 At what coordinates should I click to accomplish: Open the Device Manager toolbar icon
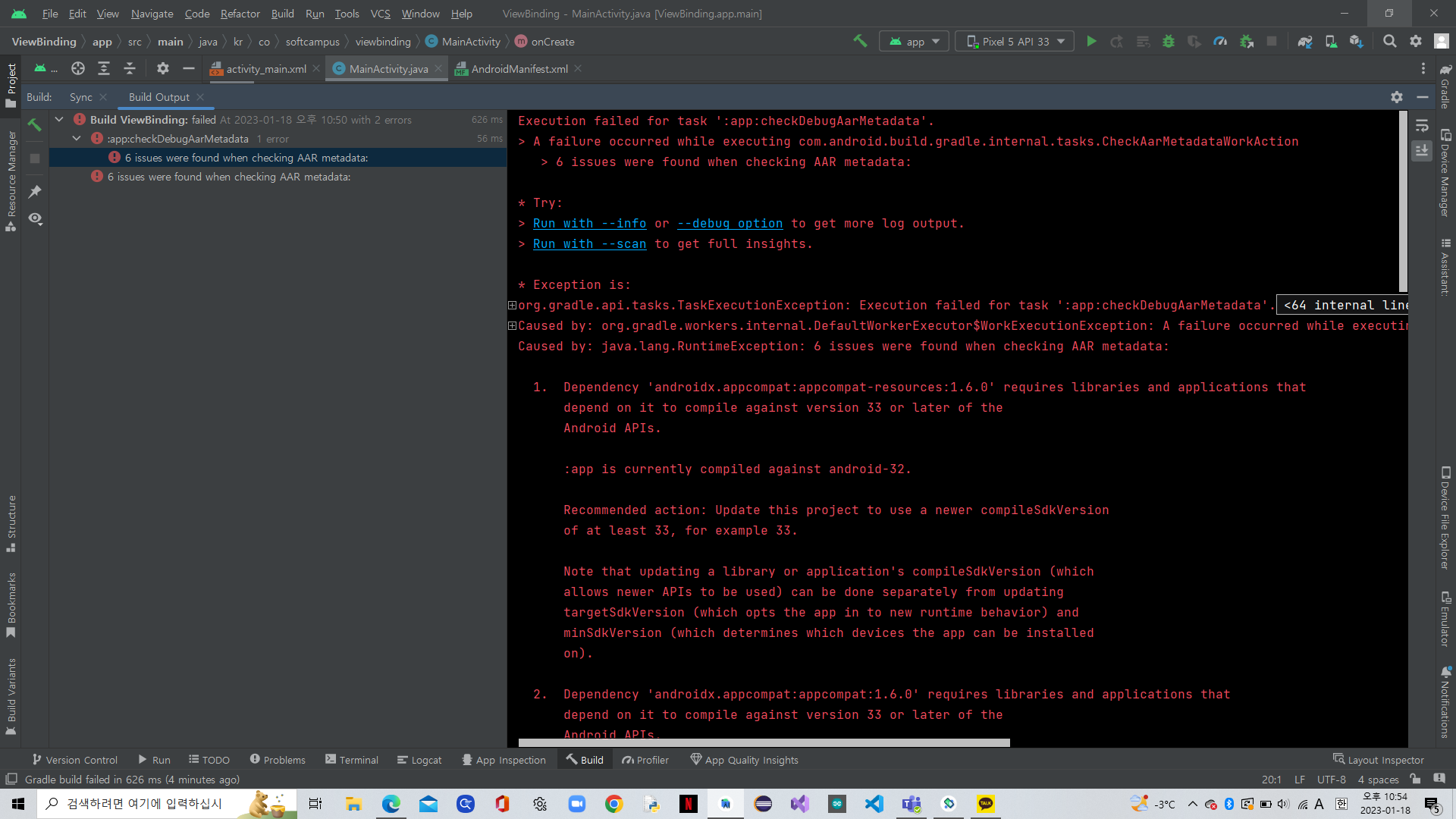coord(1331,42)
